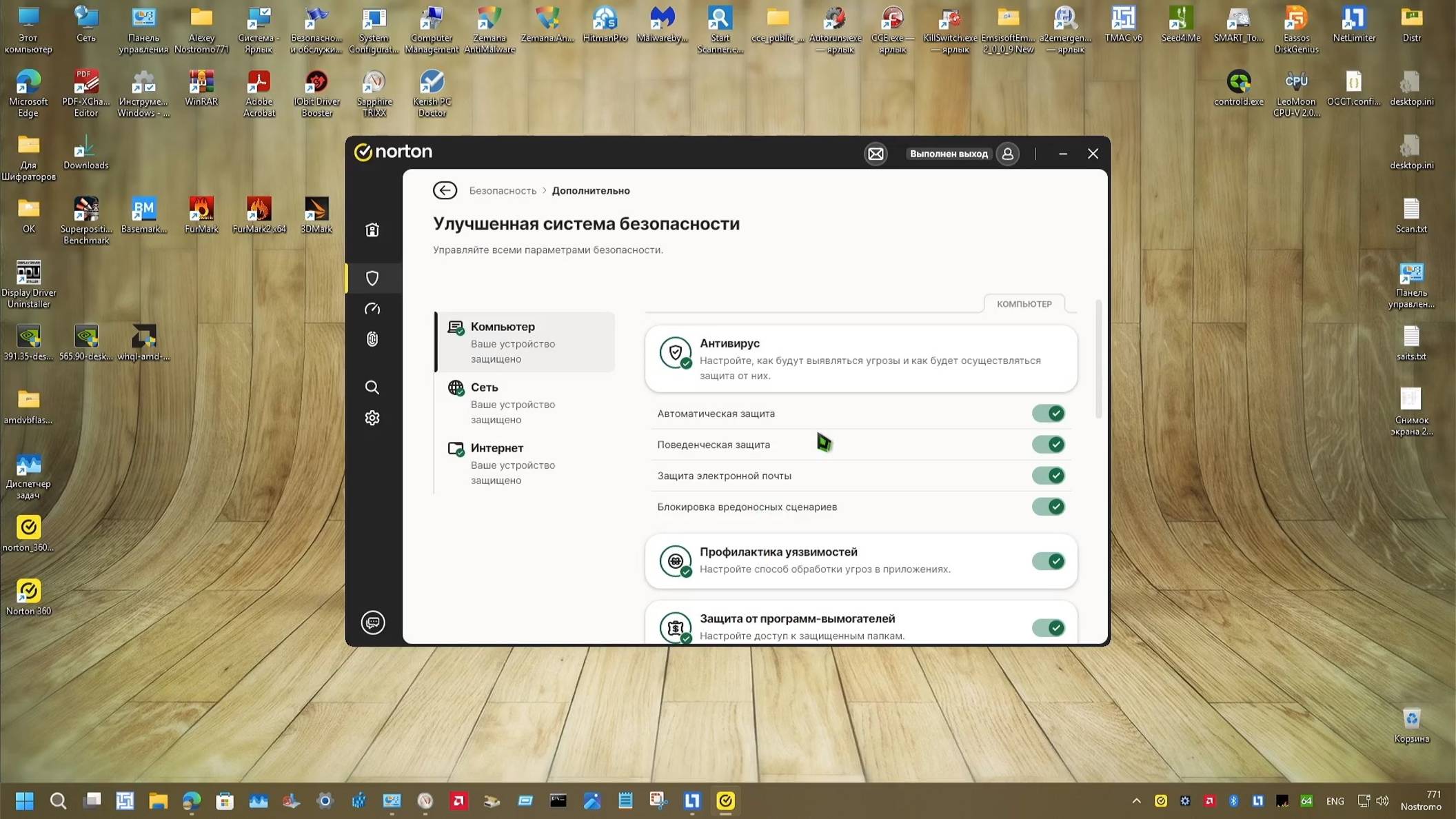
Task: Open Norton settings gear icon
Action: (x=372, y=418)
